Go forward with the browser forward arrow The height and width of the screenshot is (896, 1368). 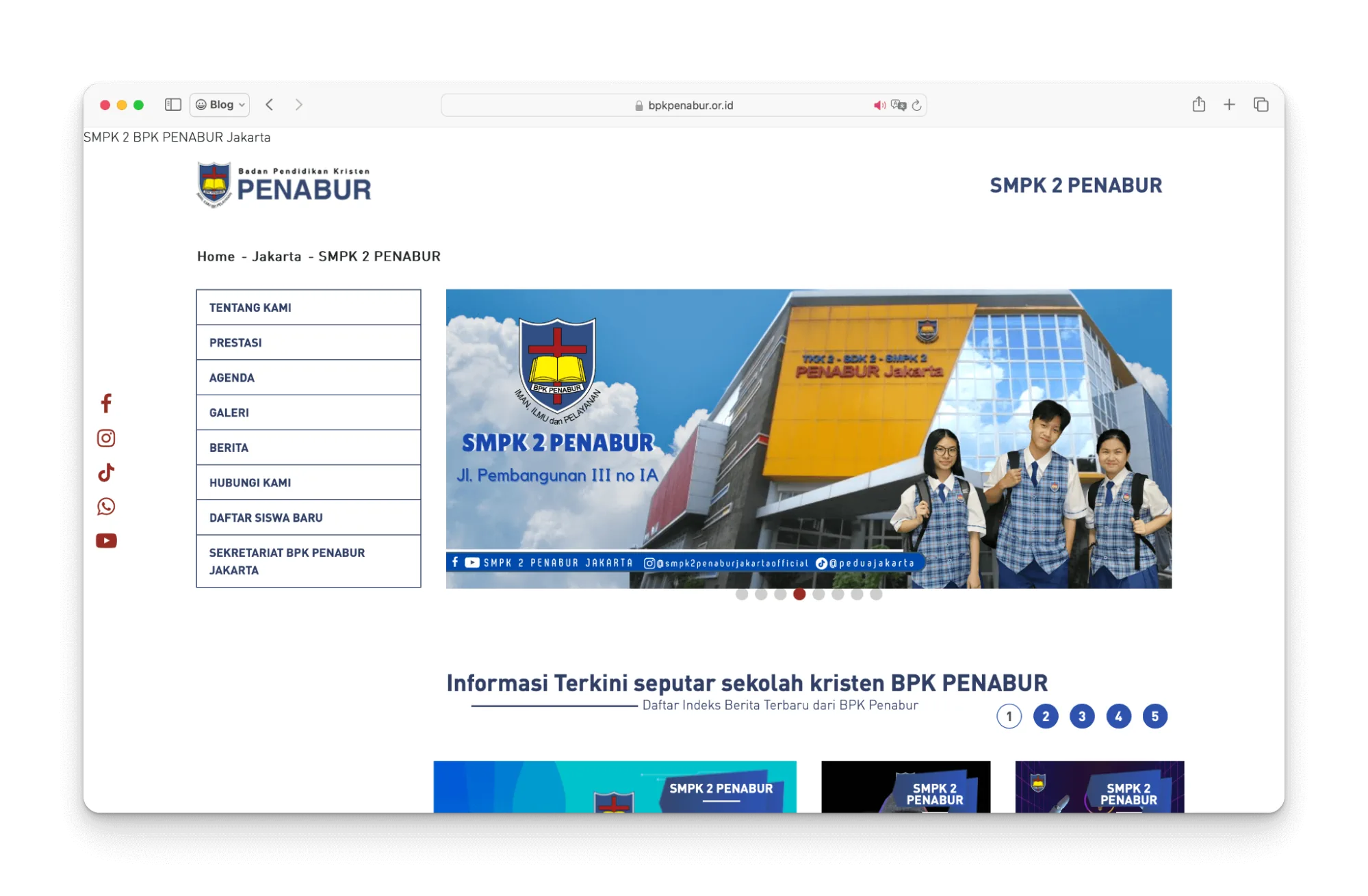tap(298, 105)
